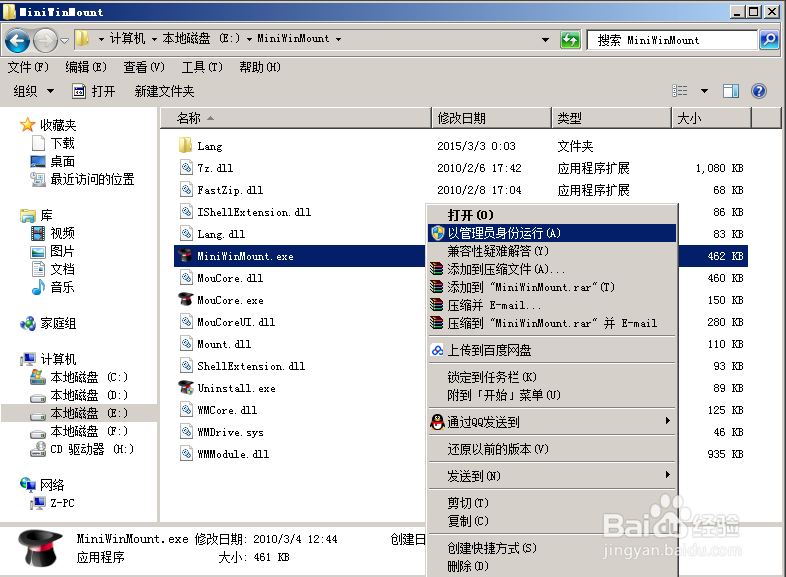Choose 附到「开始」菜单(U) option

click(x=552, y=395)
